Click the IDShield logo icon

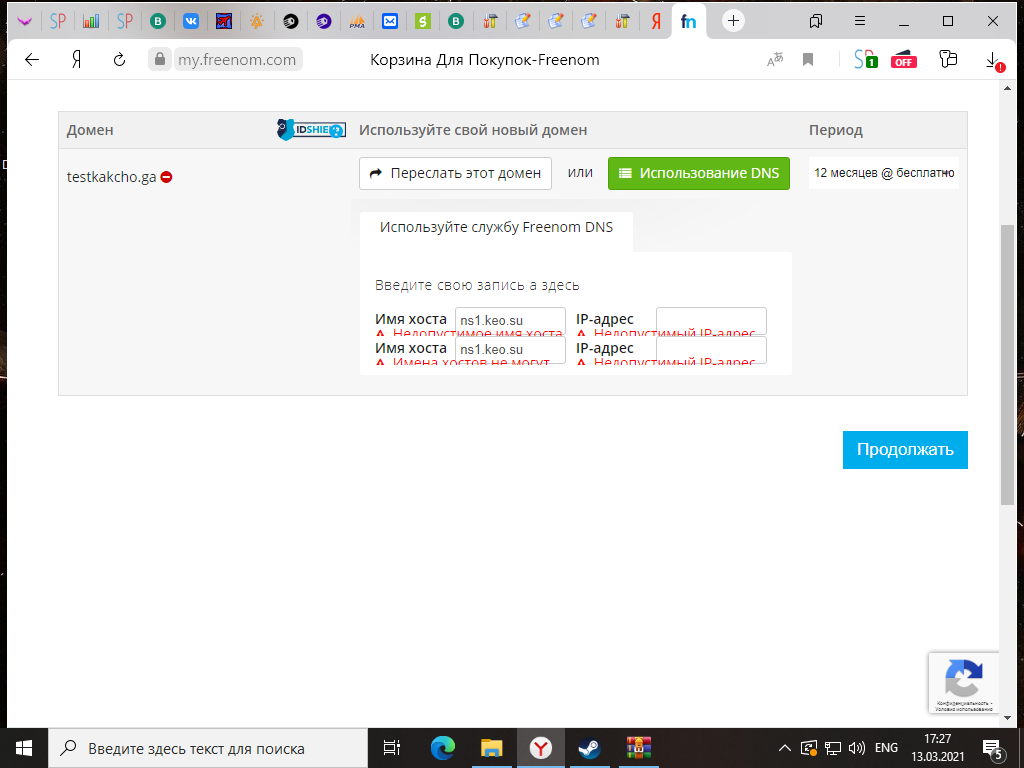(x=311, y=129)
